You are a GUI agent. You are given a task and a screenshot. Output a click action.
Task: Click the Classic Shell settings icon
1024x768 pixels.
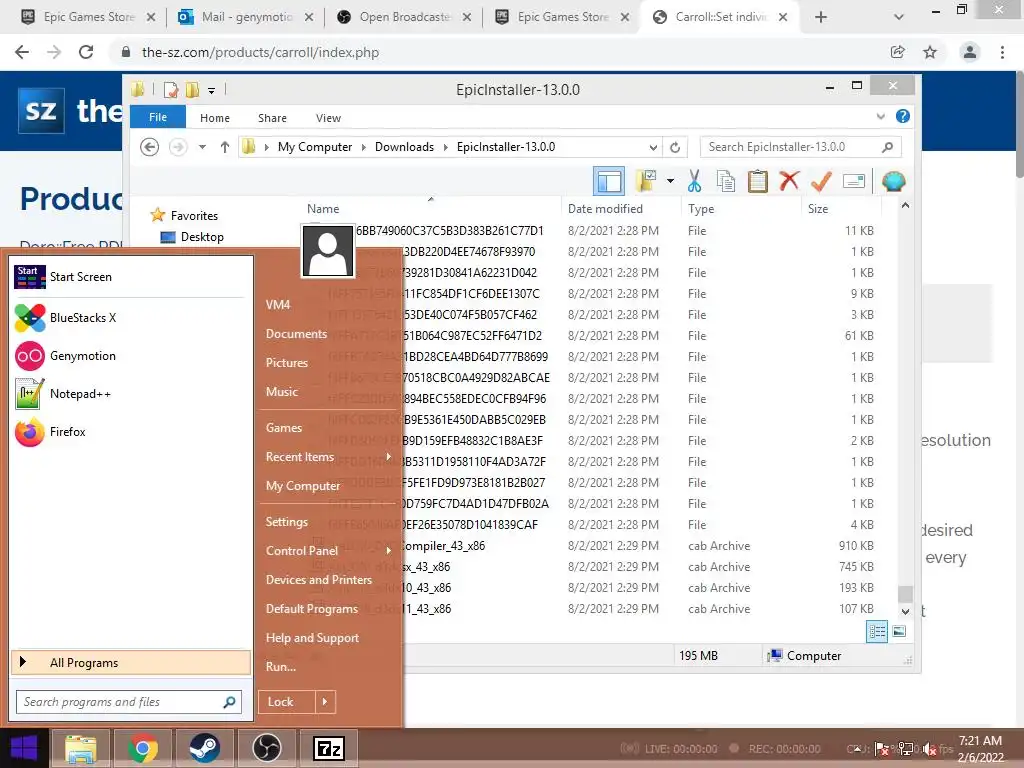pos(893,181)
